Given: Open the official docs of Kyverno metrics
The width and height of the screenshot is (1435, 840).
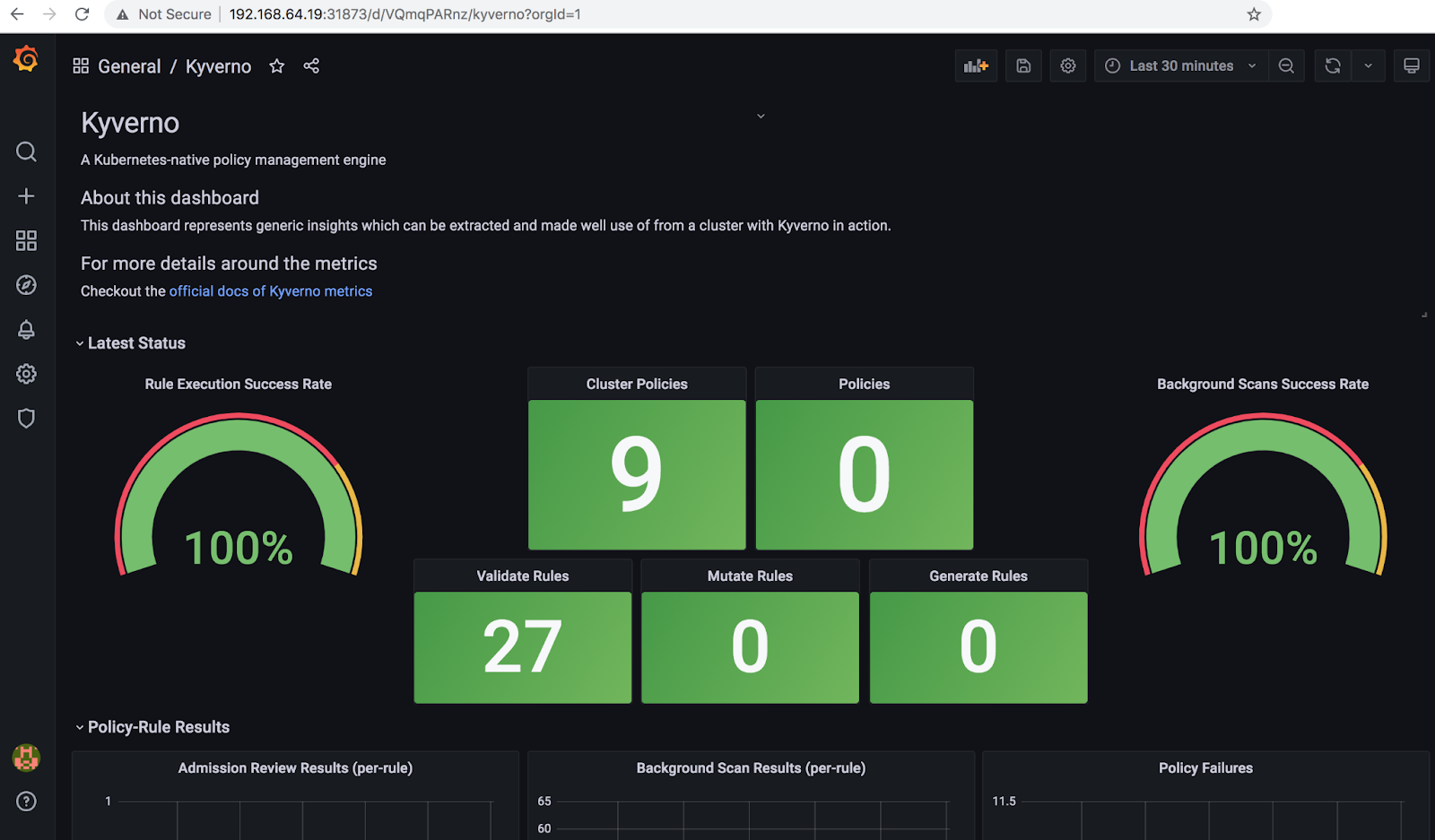Looking at the screenshot, I should (271, 291).
